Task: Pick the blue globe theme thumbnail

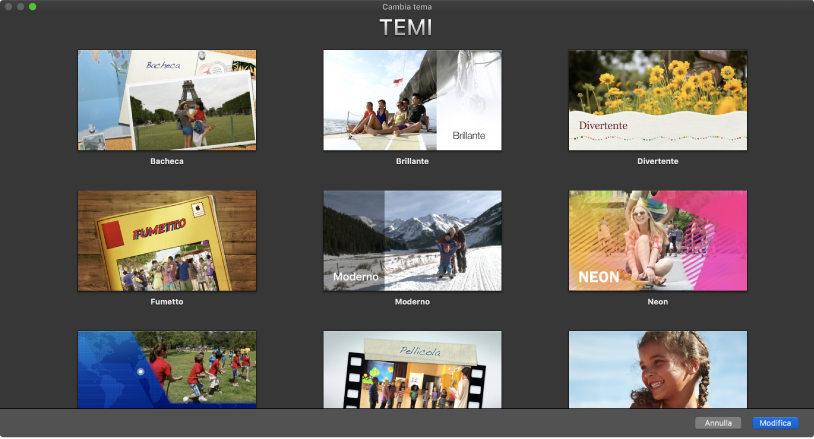Action: 167,369
